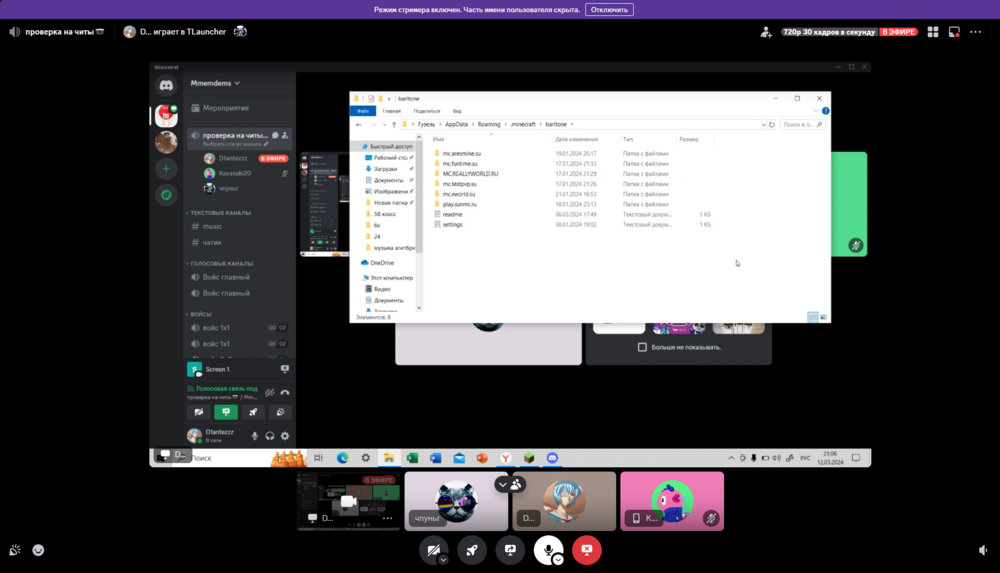Select the D... avatar participant tile
The width and height of the screenshot is (1000, 573).
[x=564, y=502]
